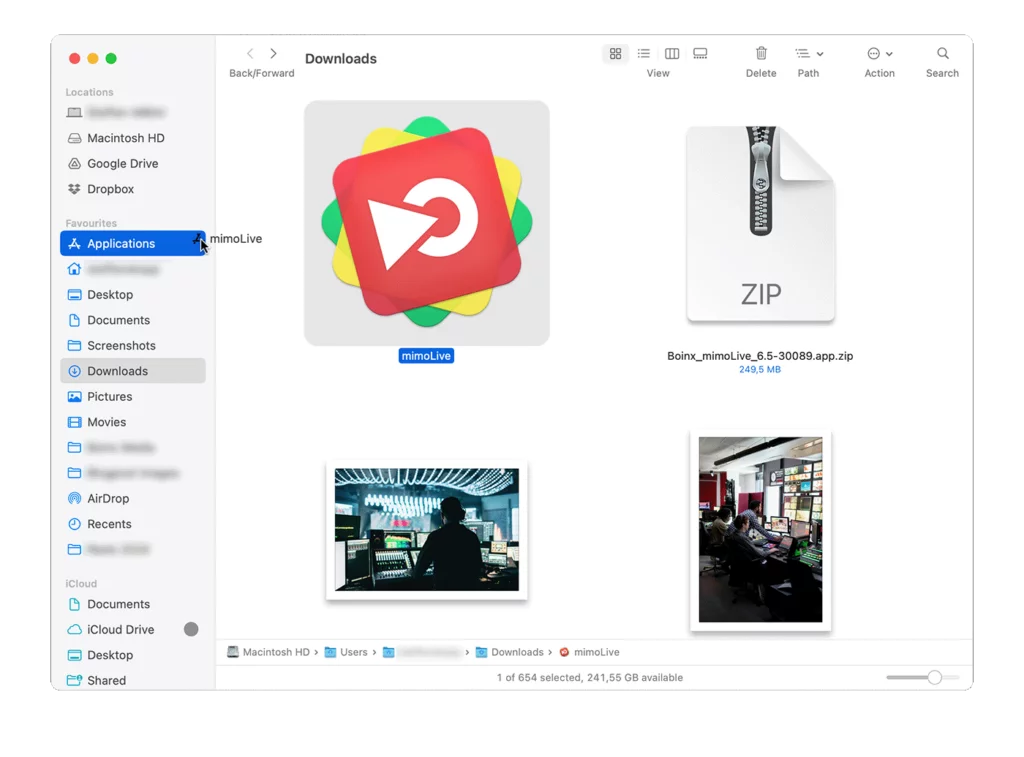Click the Search magnifier icon

click(x=942, y=54)
